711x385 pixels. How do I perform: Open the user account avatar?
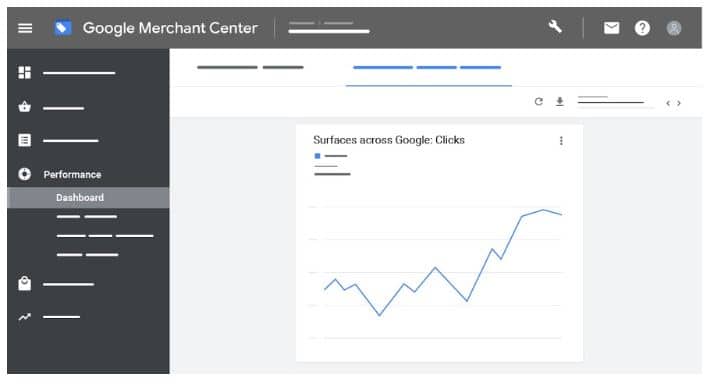[674, 28]
